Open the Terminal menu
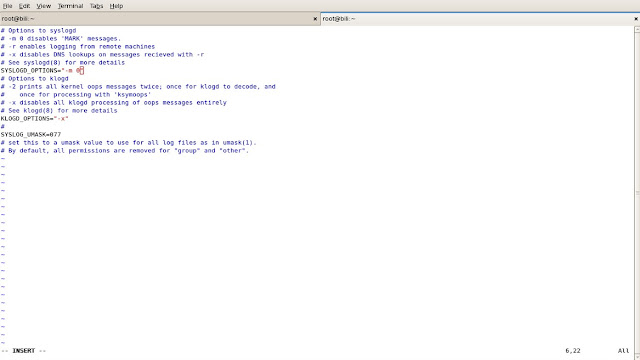640x360 pixels. (x=70, y=6)
